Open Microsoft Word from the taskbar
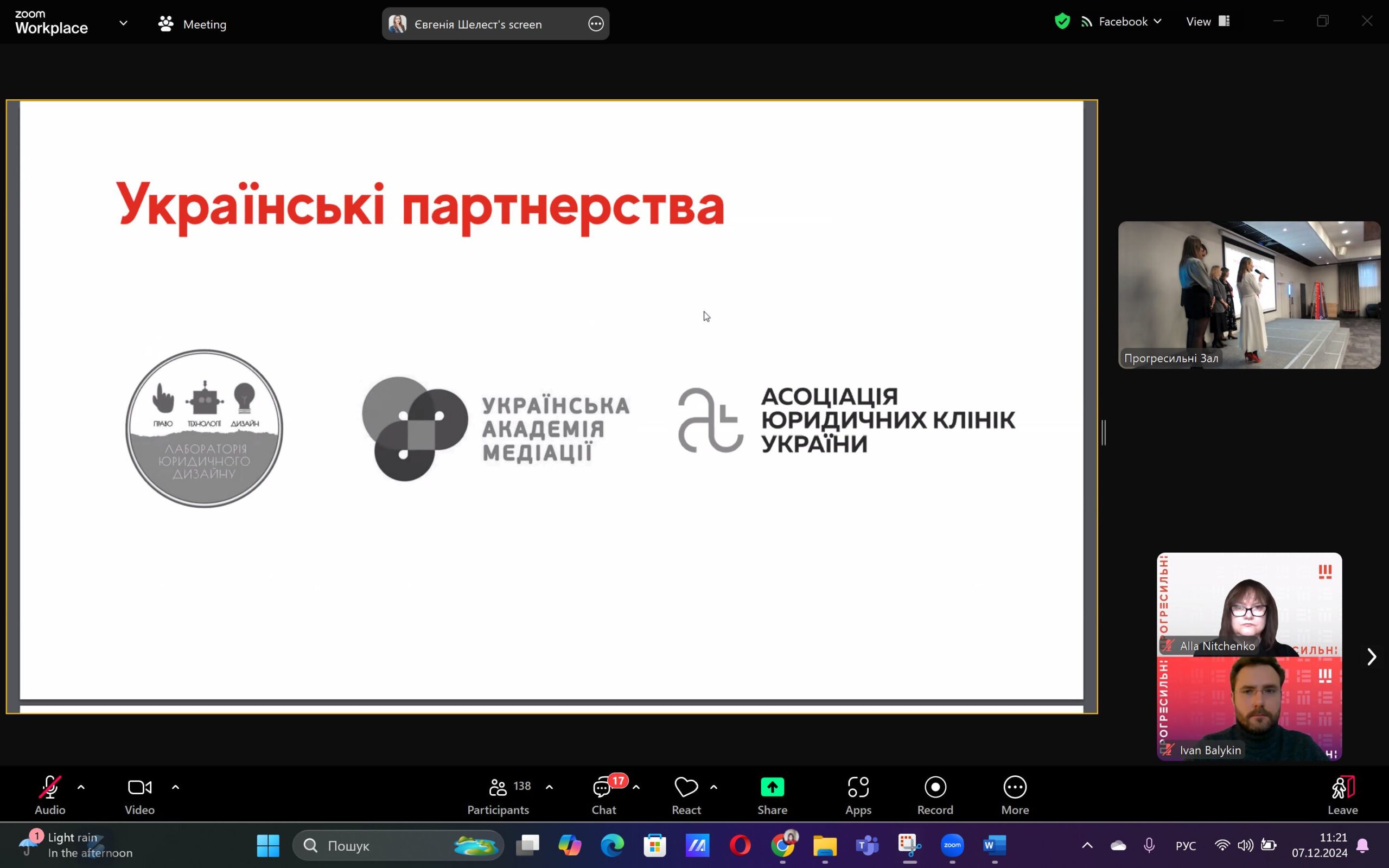Image resolution: width=1389 pixels, height=868 pixels. (994, 845)
